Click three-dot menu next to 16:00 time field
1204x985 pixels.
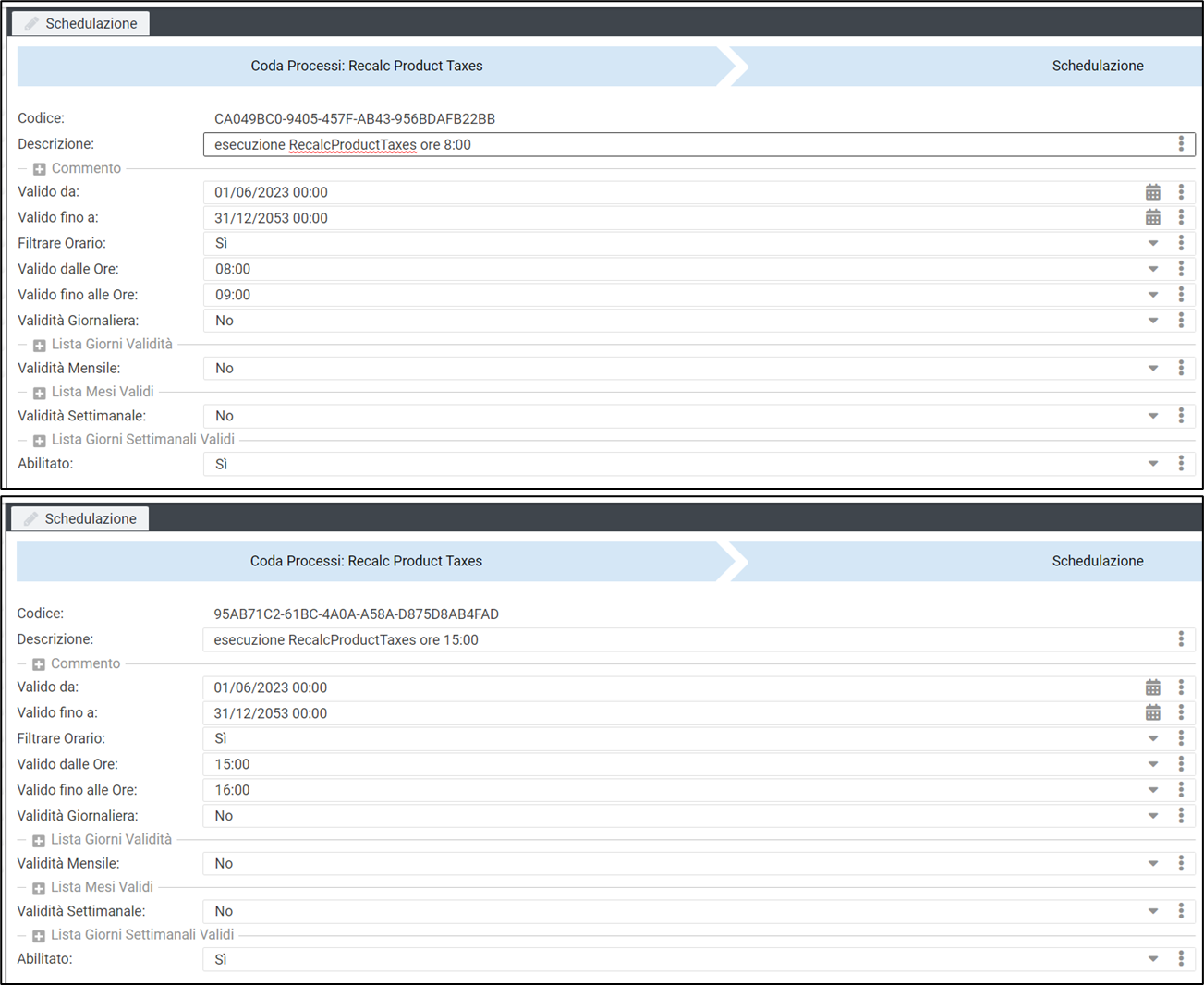(x=1180, y=790)
